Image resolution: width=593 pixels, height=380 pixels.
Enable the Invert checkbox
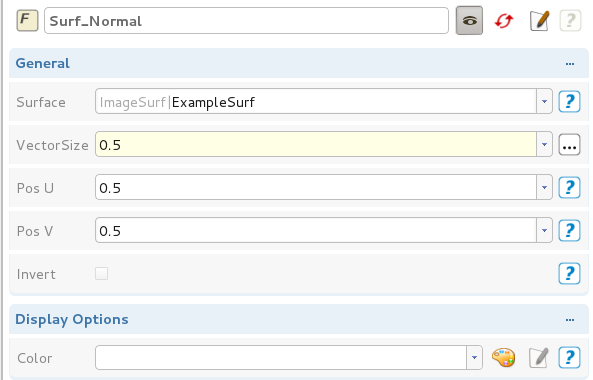(x=101, y=273)
